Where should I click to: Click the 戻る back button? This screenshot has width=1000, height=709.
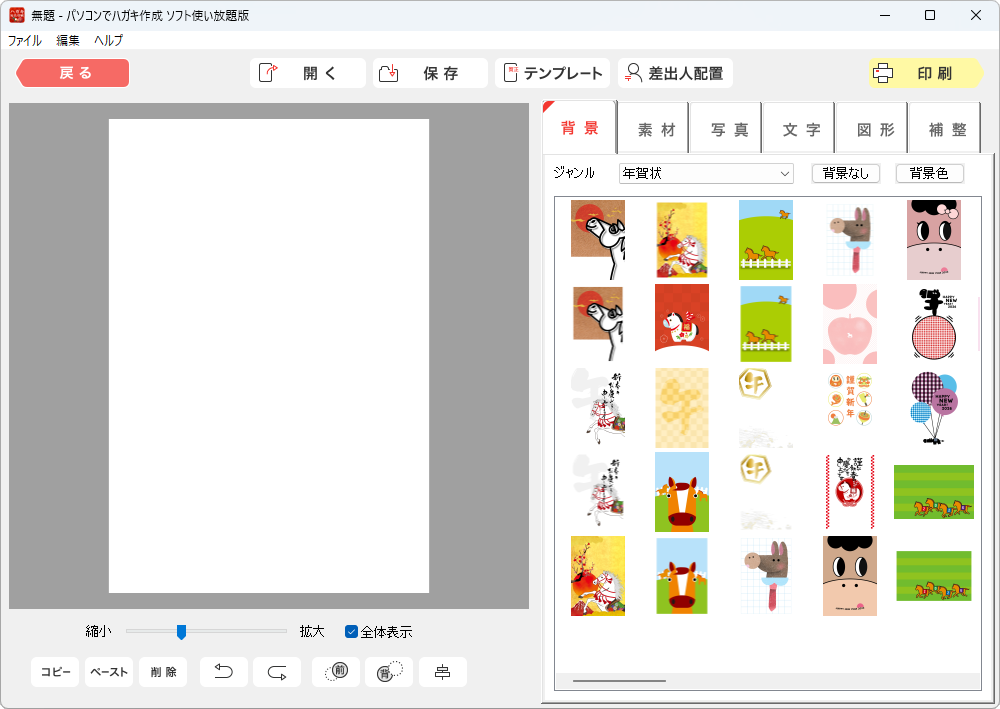click(x=73, y=73)
